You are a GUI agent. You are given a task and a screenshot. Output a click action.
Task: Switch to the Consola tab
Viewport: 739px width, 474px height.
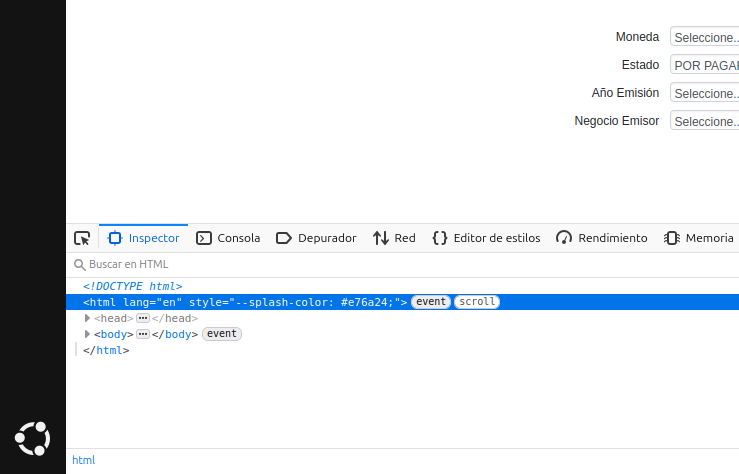(x=228, y=238)
